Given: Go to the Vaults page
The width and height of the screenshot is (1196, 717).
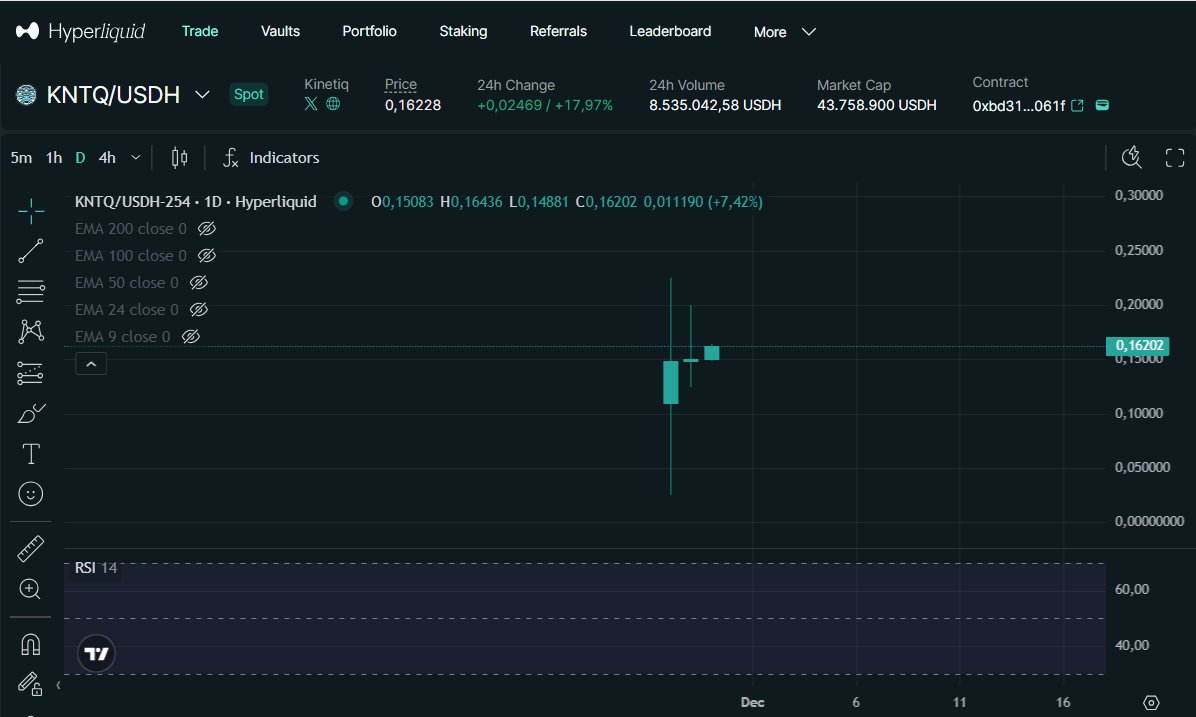Looking at the screenshot, I should pyautogui.click(x=280, y=31).
